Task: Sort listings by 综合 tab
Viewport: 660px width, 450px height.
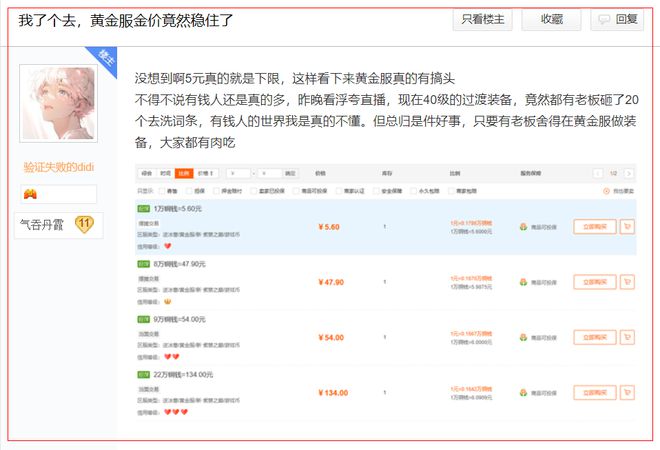Action: coord(147,173)
